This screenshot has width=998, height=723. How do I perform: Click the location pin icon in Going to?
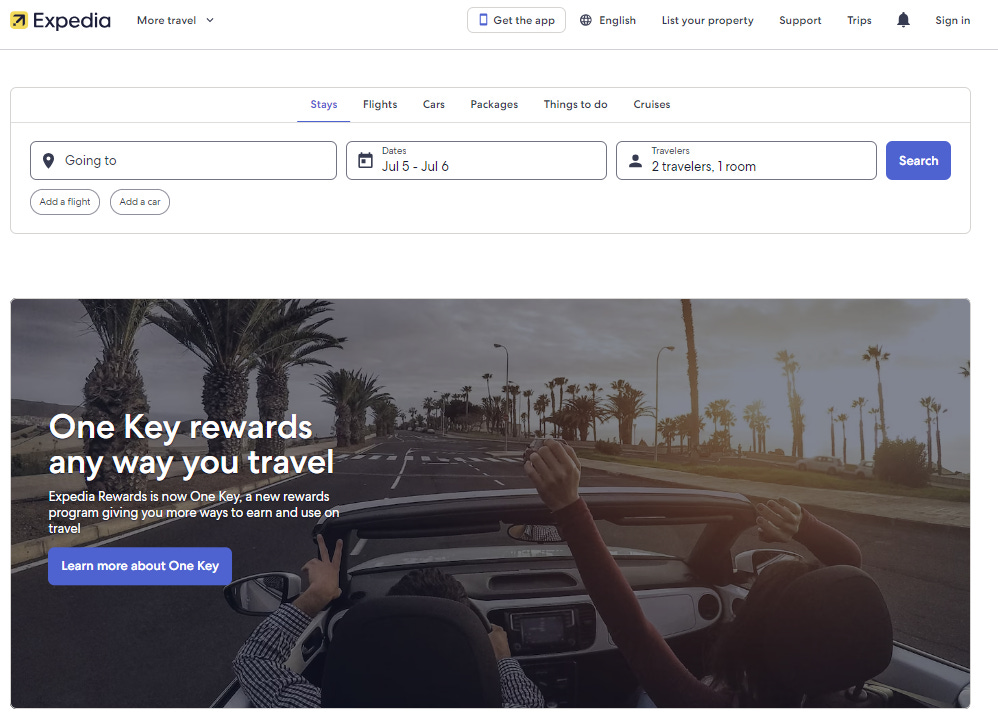[48, 161]
